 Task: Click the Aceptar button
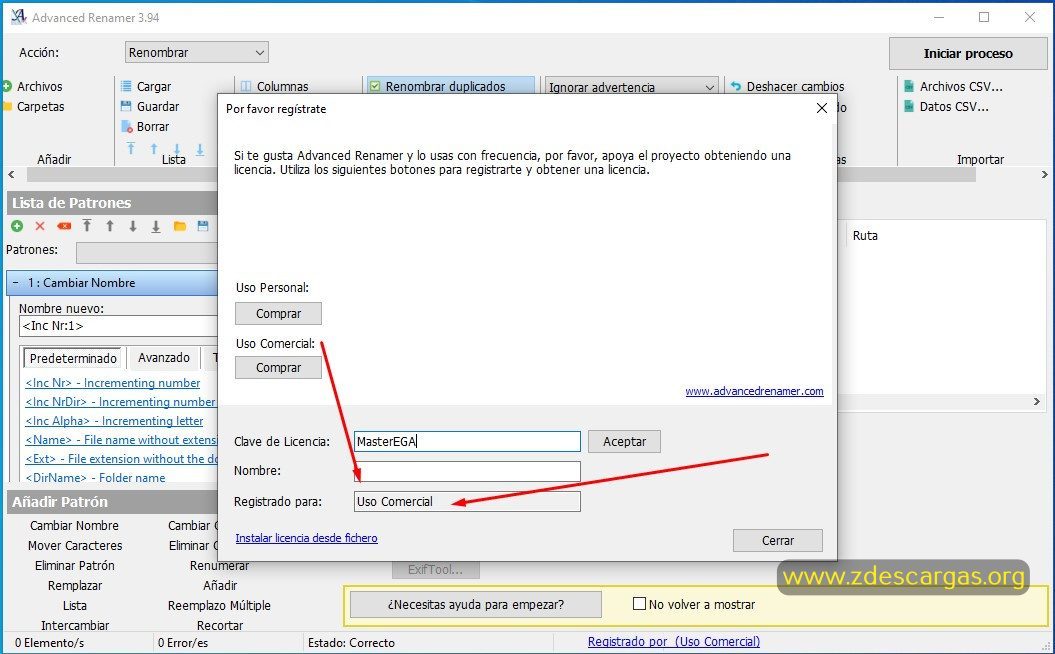(x=624, y=441)
